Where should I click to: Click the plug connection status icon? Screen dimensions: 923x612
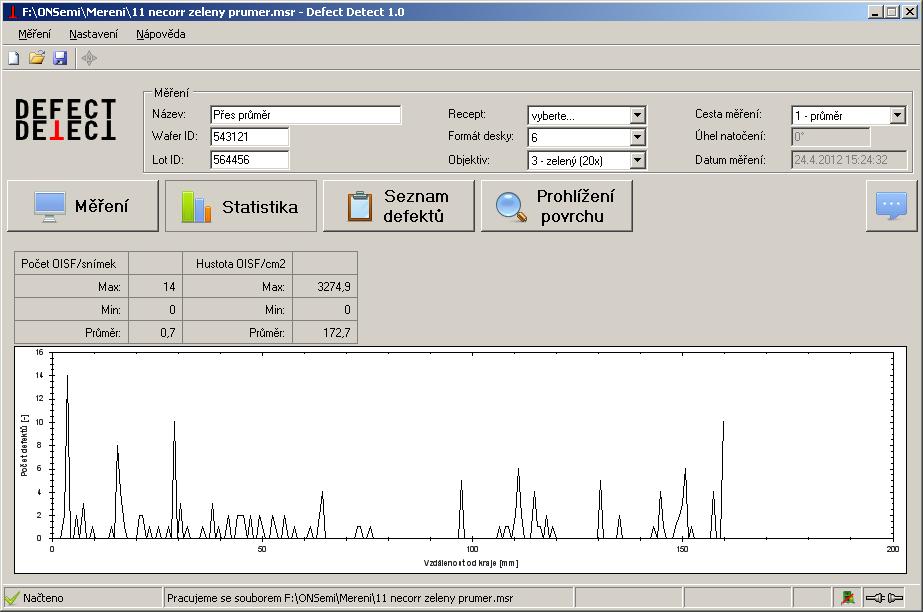point(884,598)
